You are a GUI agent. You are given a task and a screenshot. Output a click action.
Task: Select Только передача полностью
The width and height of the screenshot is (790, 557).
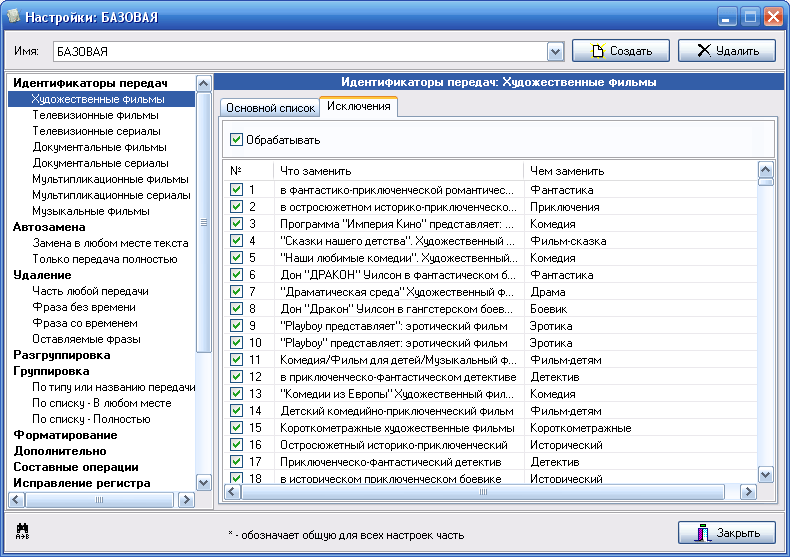pyautogui.click(x=105, y=259)
